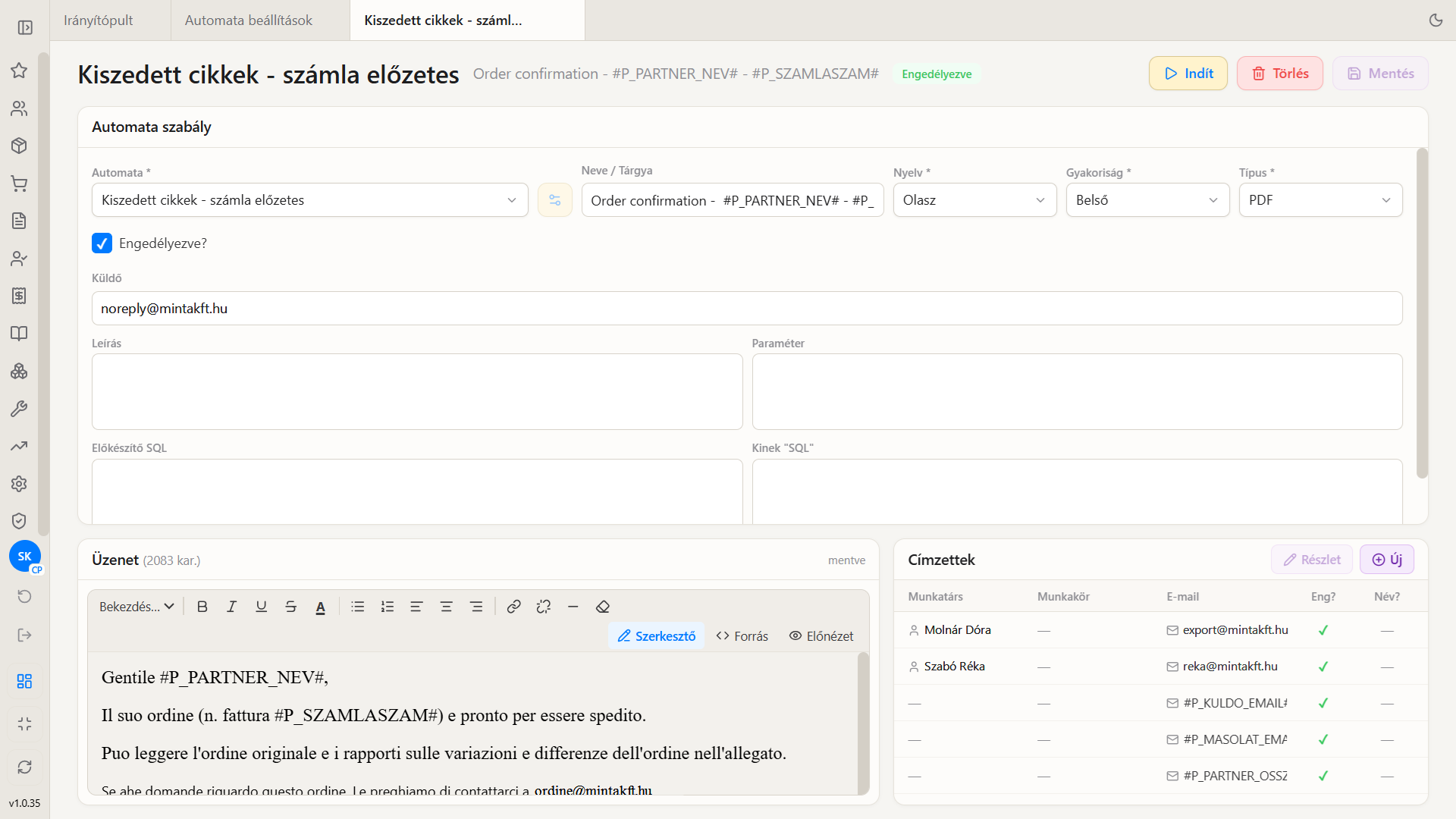1456x819 pixels.
Task: Open the trending chart sidebar icon
Action: coord(19,446)
